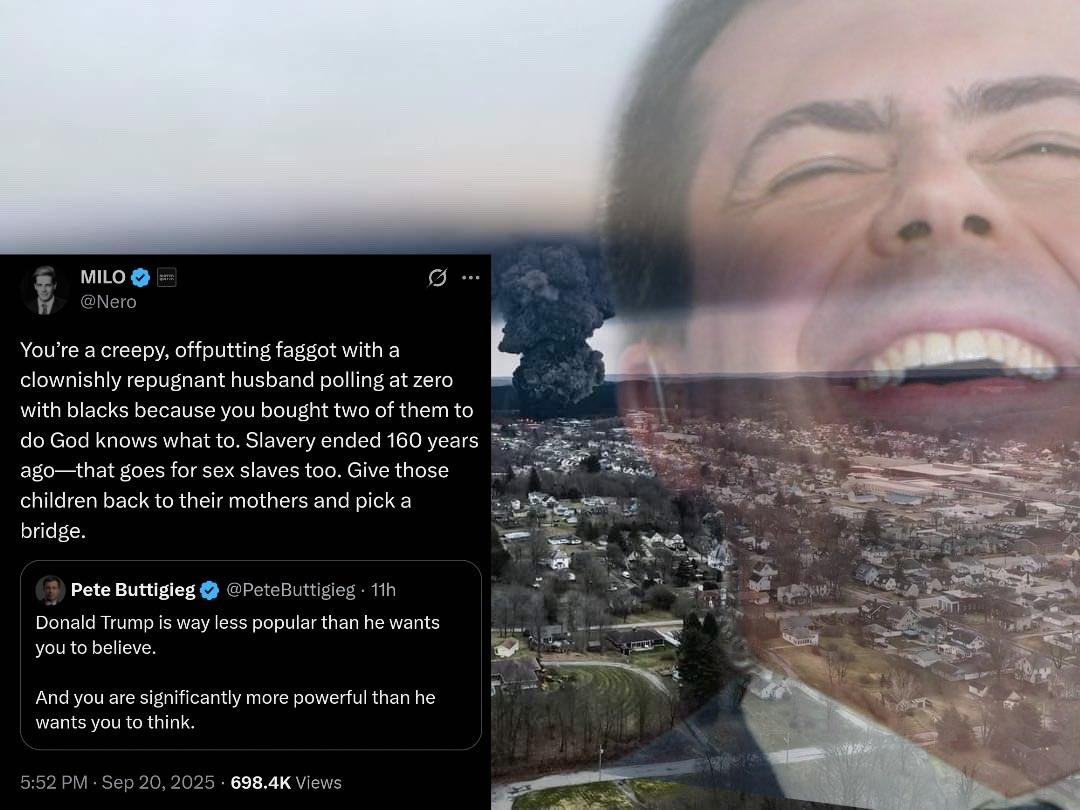Click the 11h timestamp on the quoted post
This screenshot has width=1080, height=810.
[384, 590]
